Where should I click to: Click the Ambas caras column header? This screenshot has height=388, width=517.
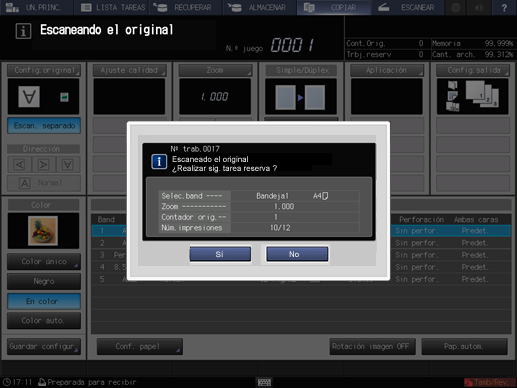476,219
